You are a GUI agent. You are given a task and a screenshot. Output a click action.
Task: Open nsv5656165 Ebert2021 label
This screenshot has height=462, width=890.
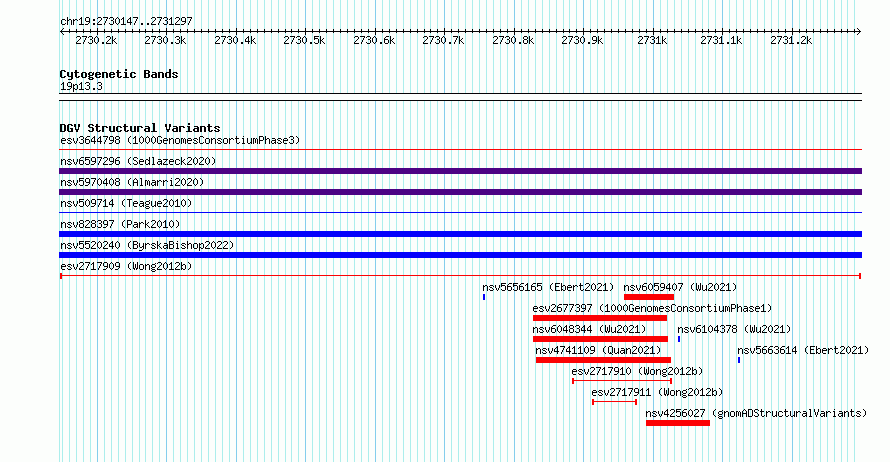pyautogui.click(x=548, y=287)
